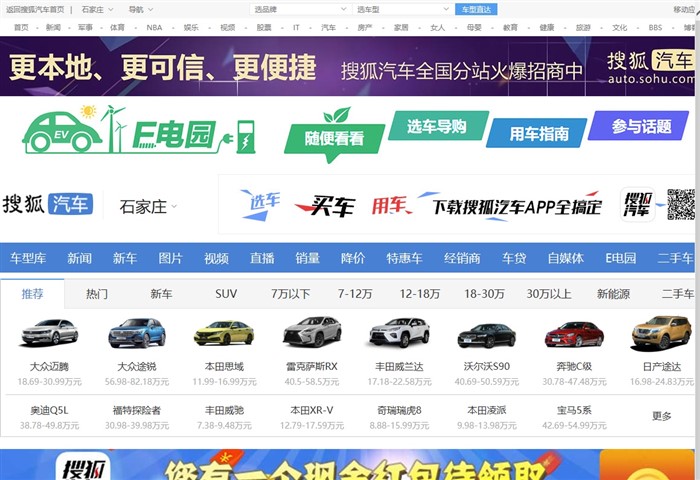
Task: Open 本田思域 yellow car thumbnail
Action: [x=224, y=333]
